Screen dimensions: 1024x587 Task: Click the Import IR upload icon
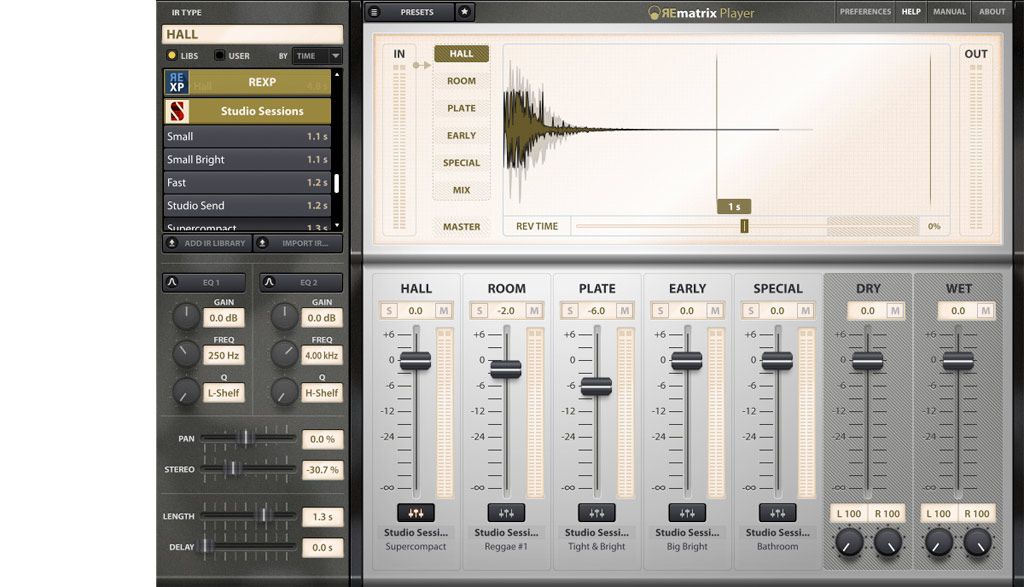click(x=262, y=243)
